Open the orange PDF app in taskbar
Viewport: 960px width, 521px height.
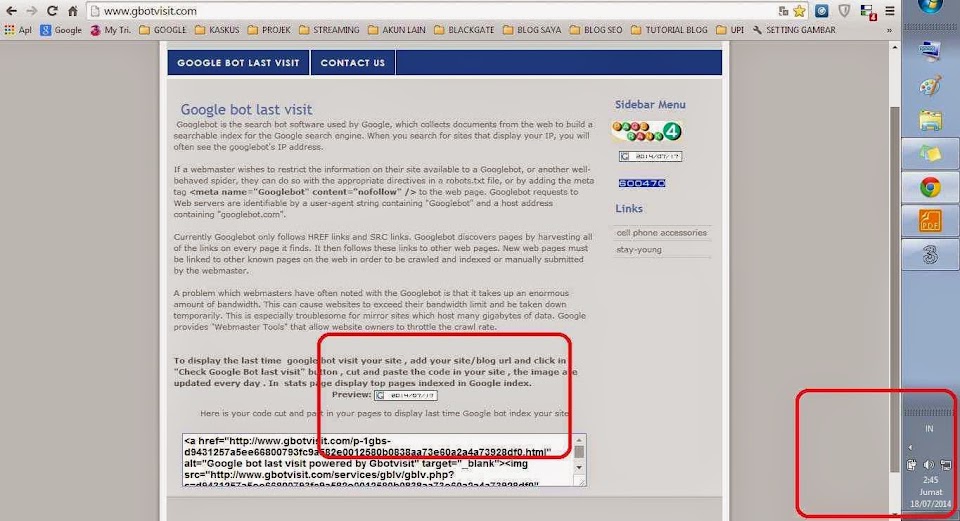tap(930, 221)
